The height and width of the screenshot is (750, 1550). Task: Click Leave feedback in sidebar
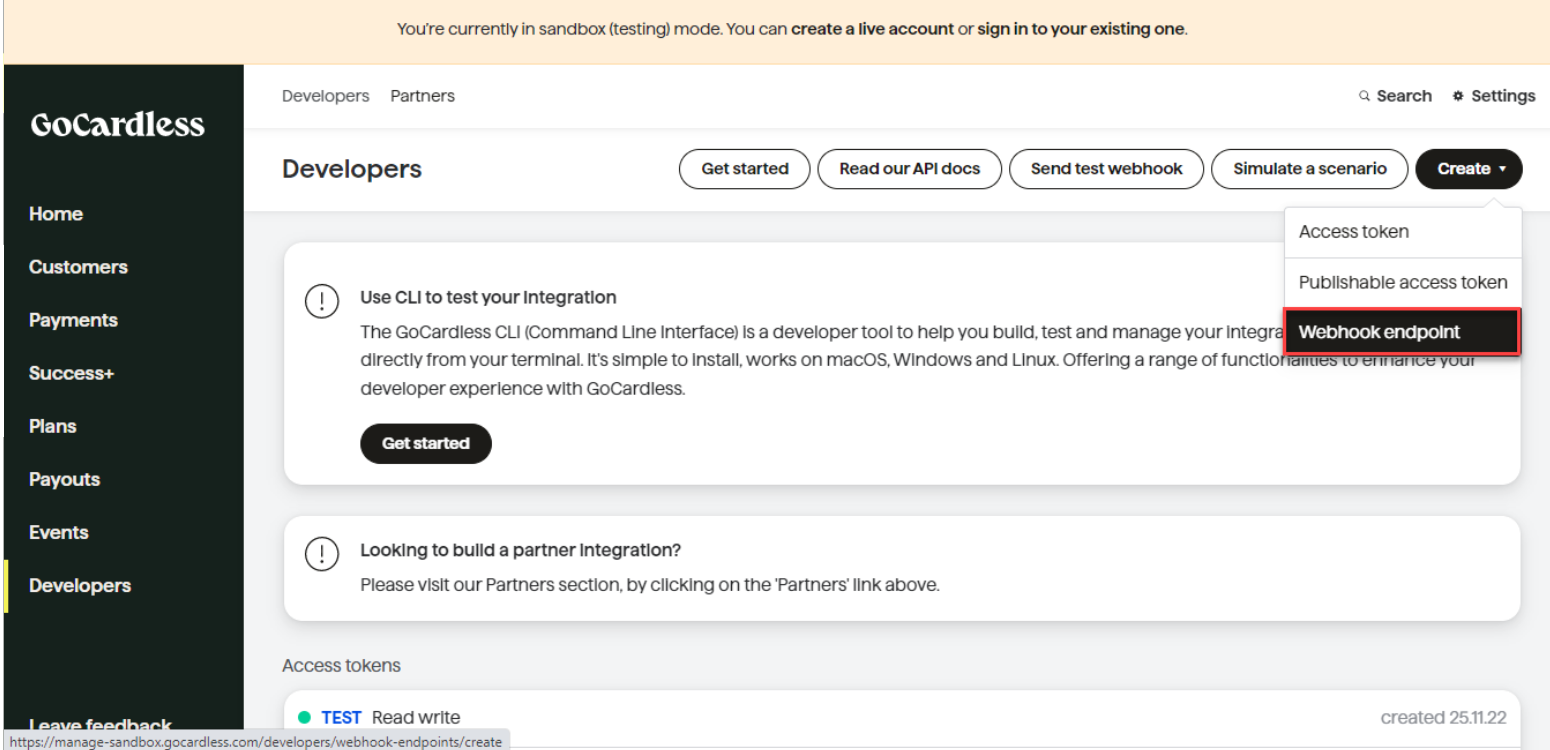click(x=100, y=725)
